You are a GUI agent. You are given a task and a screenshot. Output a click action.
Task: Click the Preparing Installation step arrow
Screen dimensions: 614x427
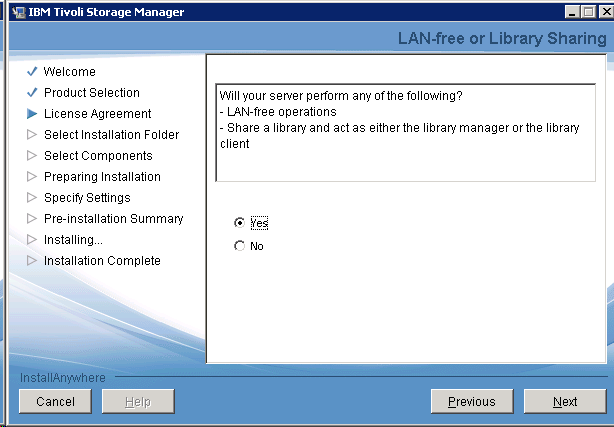click(x=33, y=177)
